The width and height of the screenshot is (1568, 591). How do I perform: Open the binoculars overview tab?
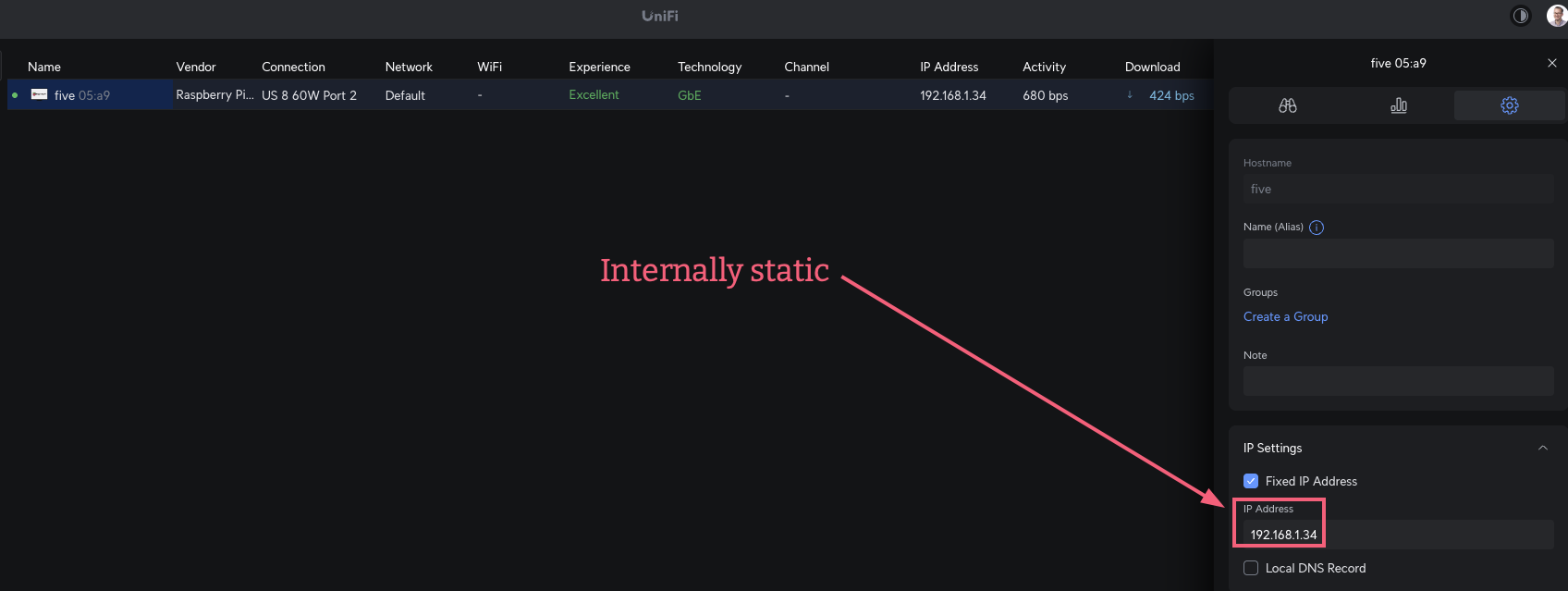[1287, 105]
